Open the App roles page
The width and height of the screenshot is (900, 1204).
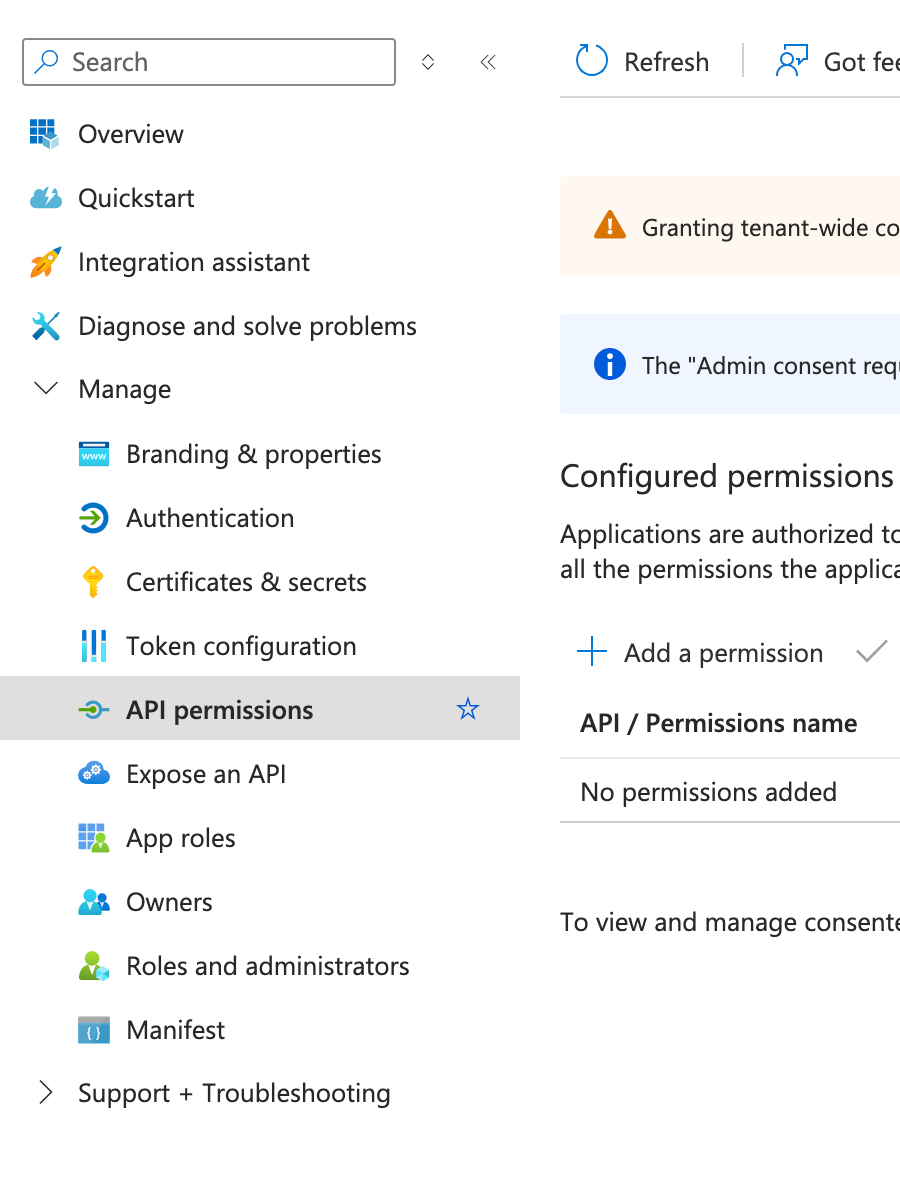point(181,838)
